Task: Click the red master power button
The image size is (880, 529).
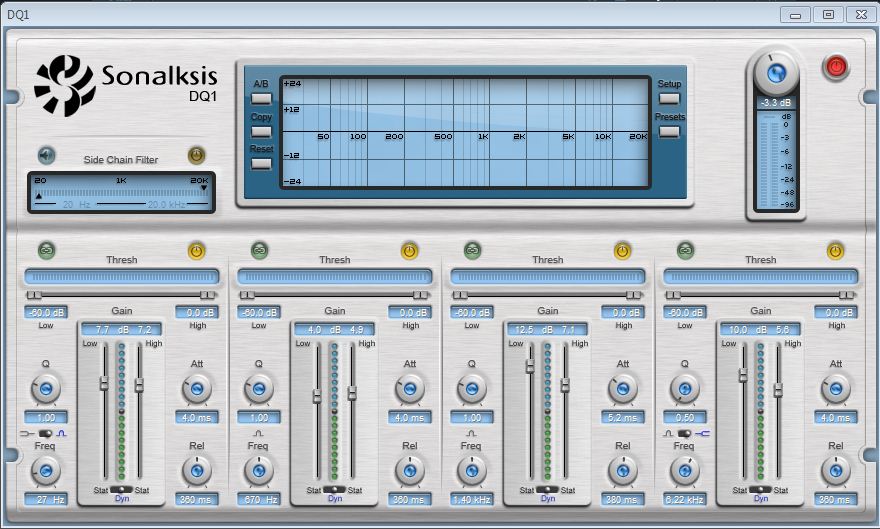Action: pos(836,67)
